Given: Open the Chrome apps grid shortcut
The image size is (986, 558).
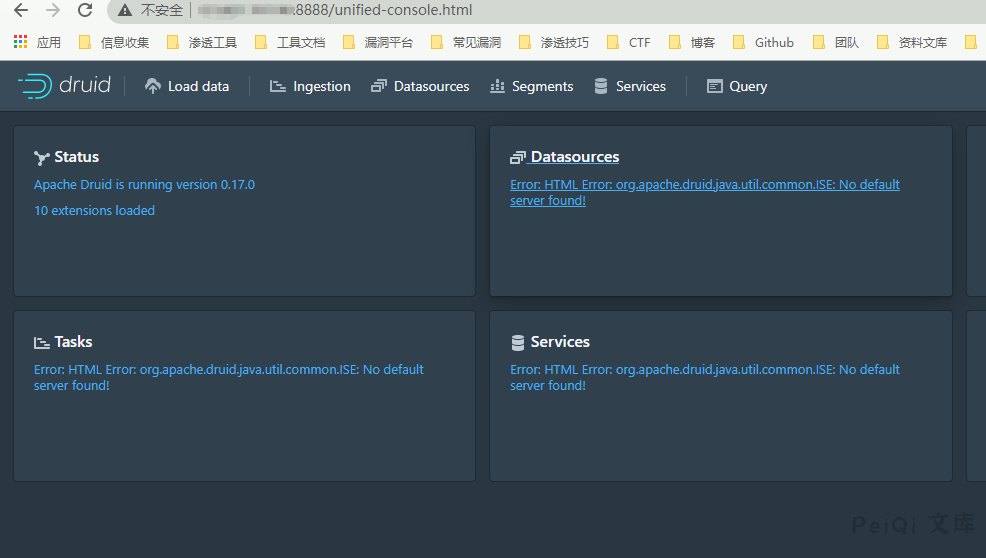Looking at the screenshot, I should click(x=20, y=42).
